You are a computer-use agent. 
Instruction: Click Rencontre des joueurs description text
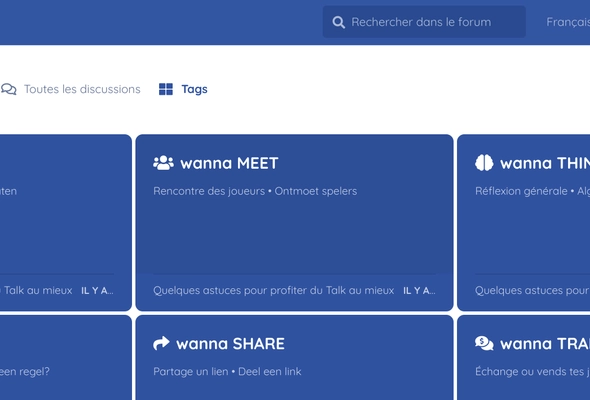click(x=209, y=191)
